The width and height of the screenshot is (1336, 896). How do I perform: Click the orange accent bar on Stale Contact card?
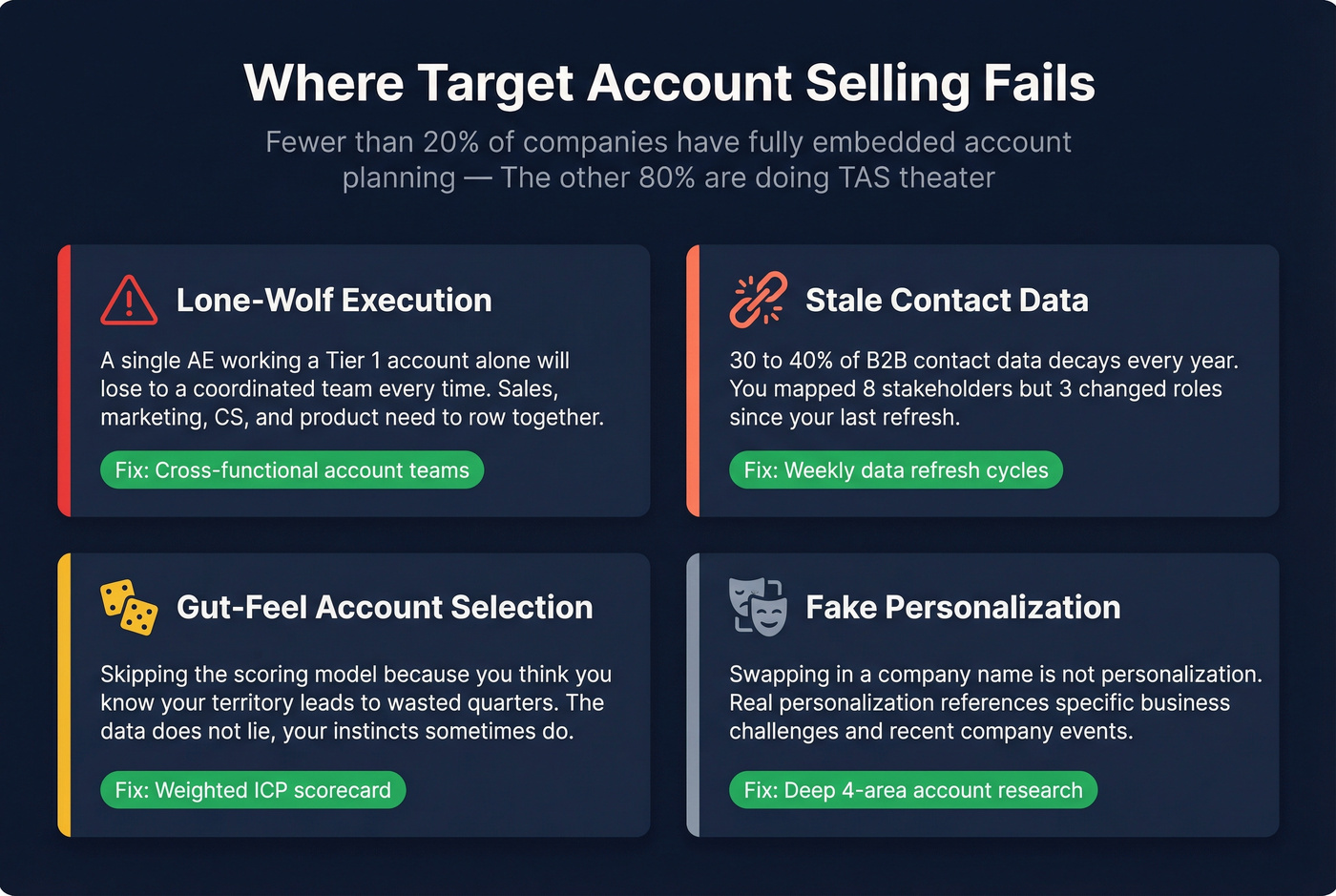tap(693, 381)
